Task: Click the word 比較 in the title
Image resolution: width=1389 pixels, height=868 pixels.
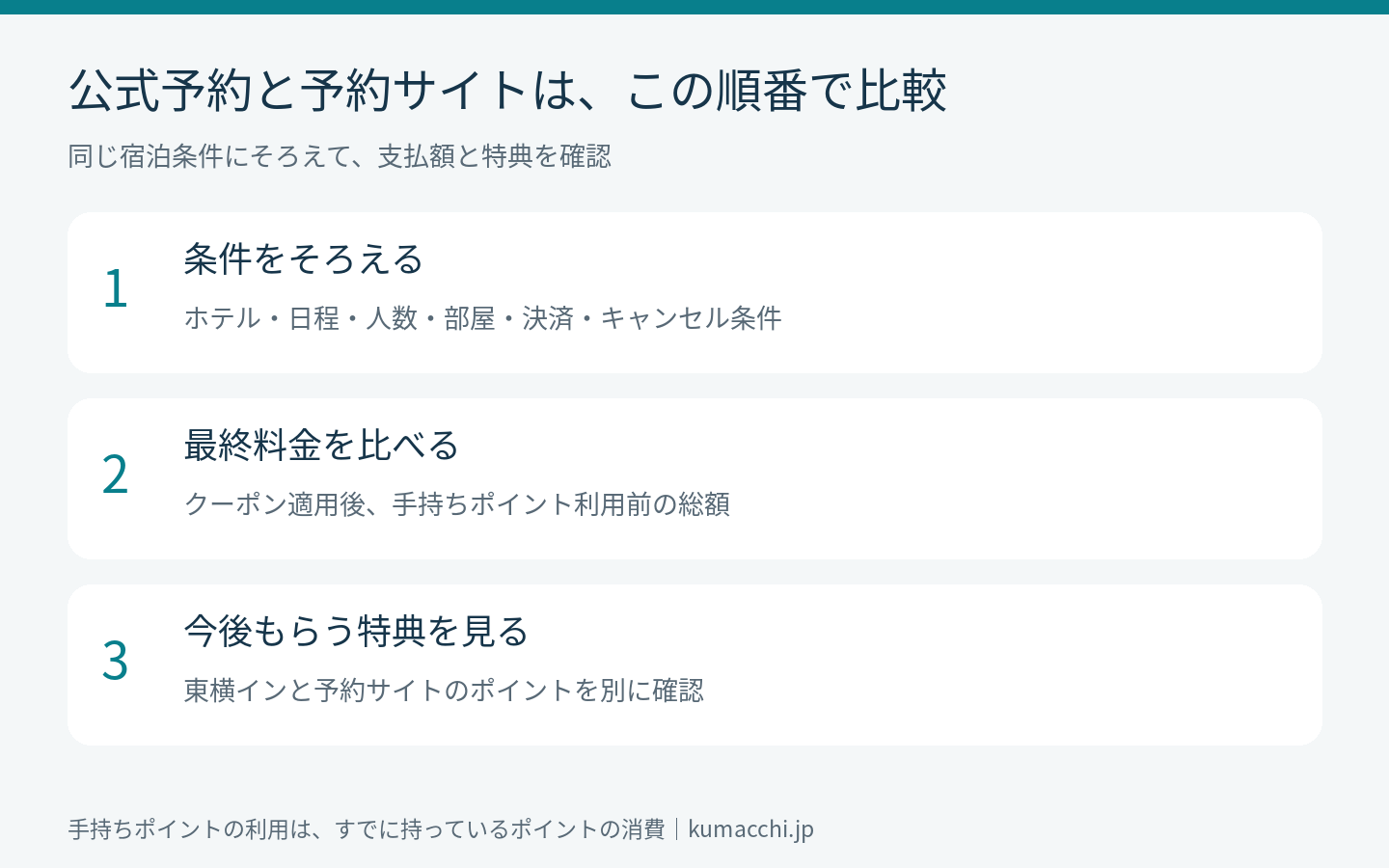Action: tap(902, 91)
